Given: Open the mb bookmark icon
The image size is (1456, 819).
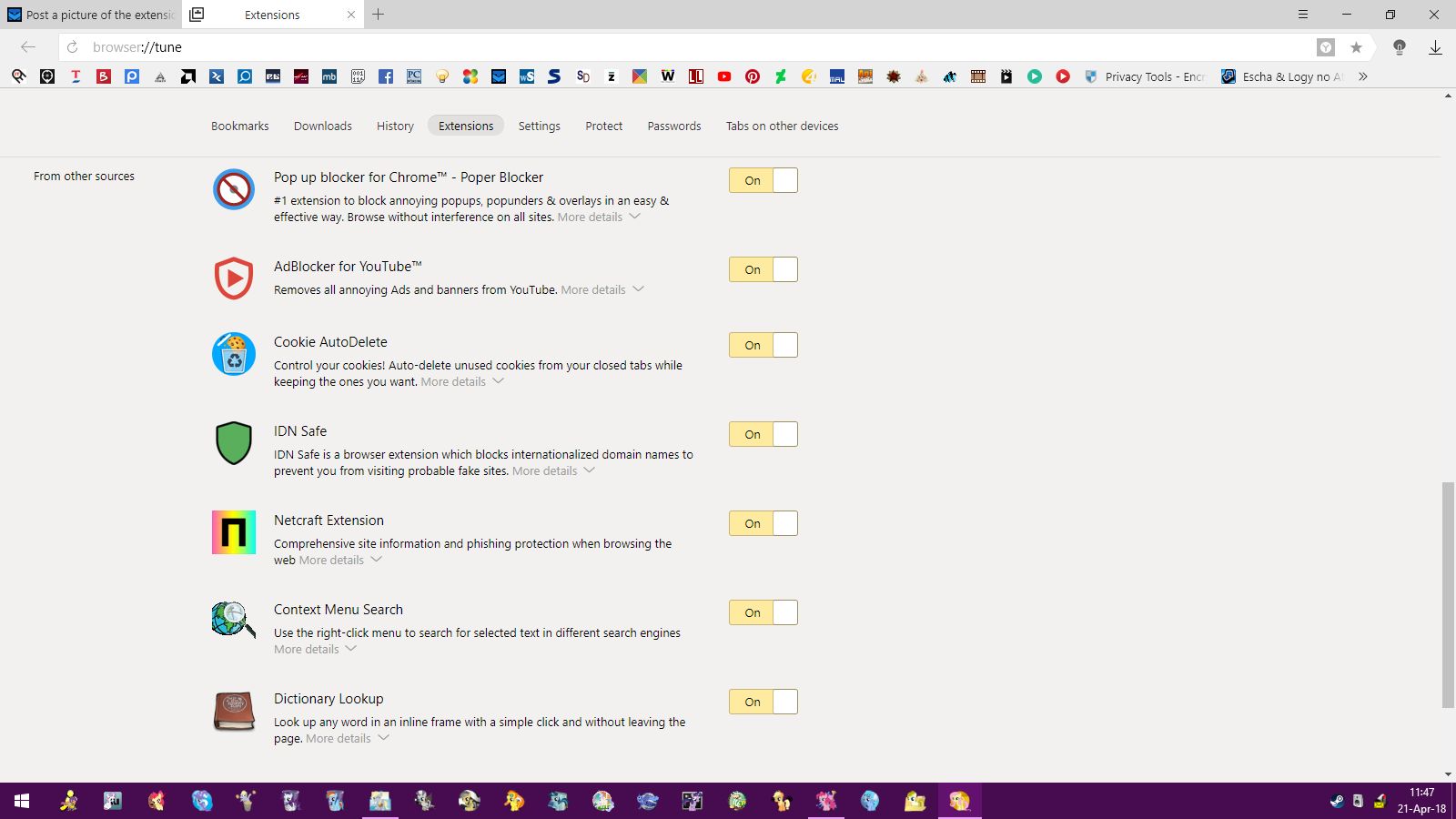Looking at the screenshot, I should coord(329,76).
